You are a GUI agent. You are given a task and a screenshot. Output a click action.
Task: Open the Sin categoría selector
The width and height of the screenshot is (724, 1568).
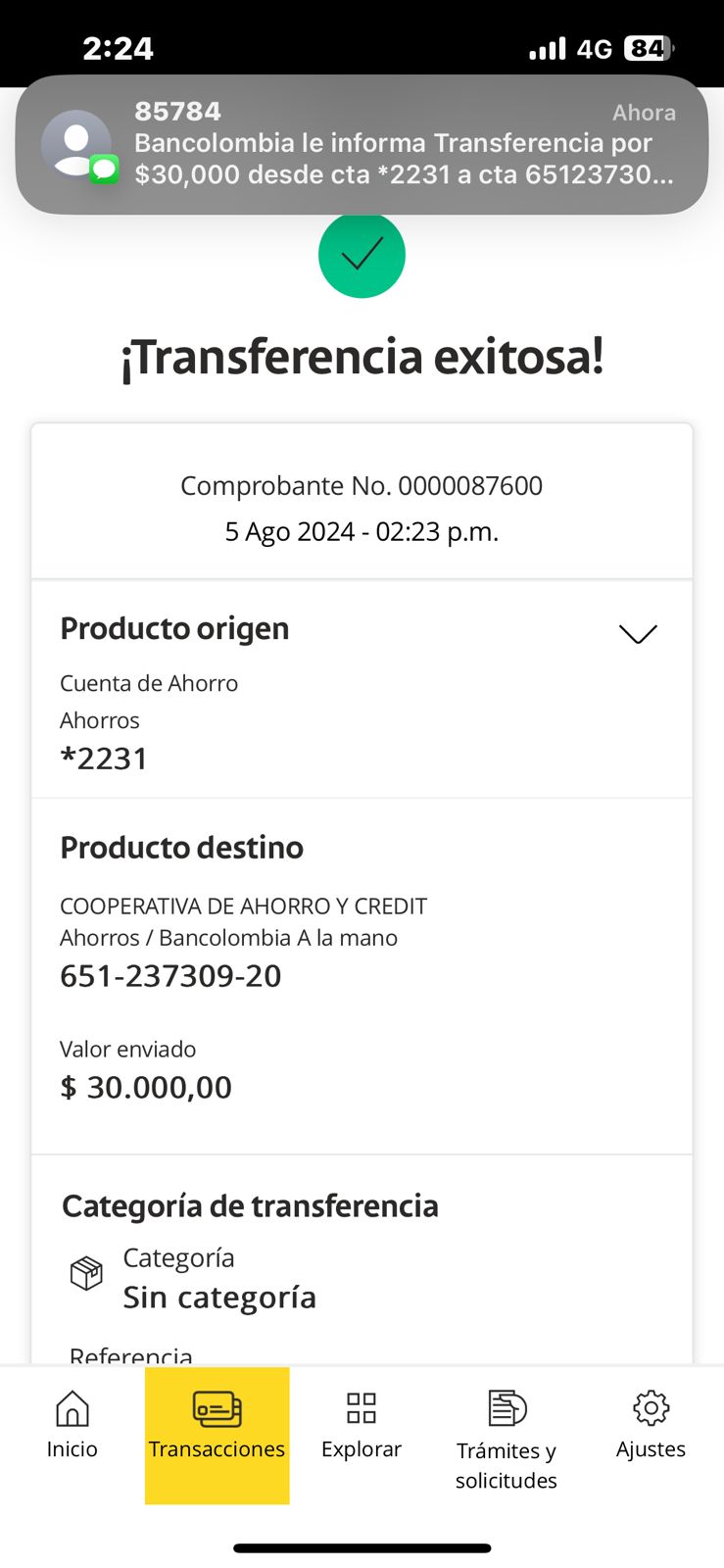pos(219,1298)
